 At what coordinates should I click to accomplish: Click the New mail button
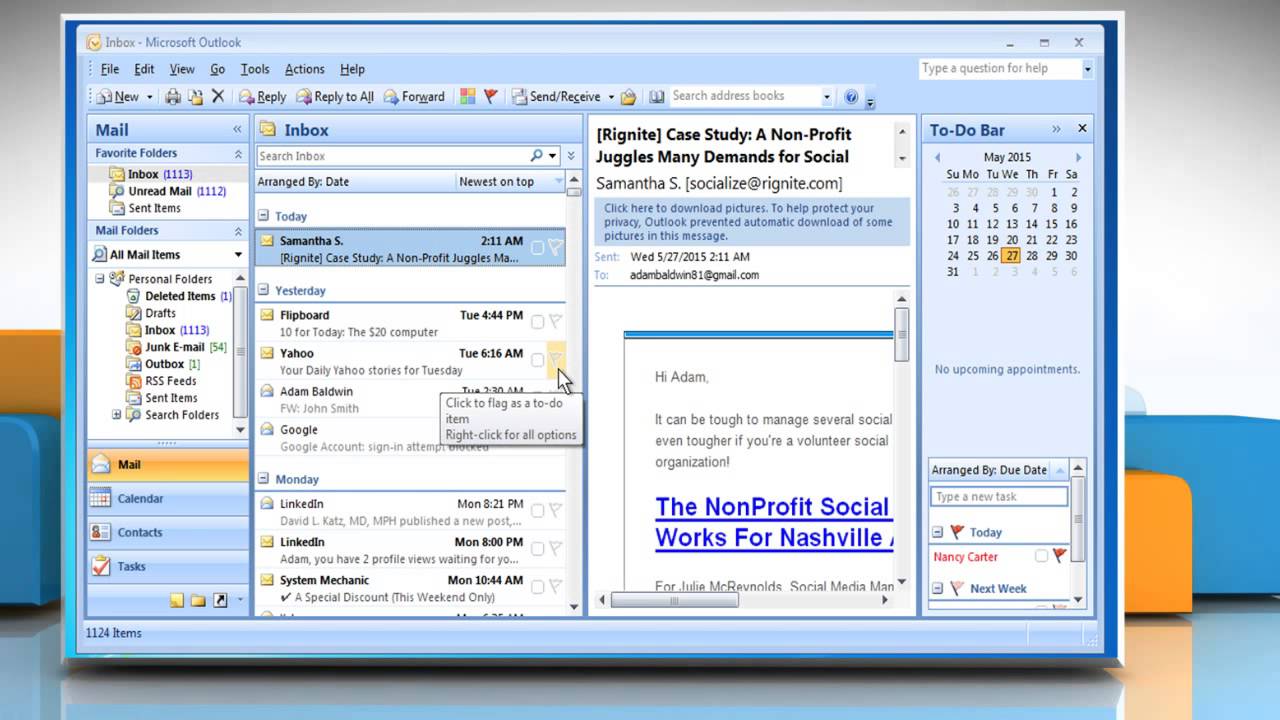118,97
